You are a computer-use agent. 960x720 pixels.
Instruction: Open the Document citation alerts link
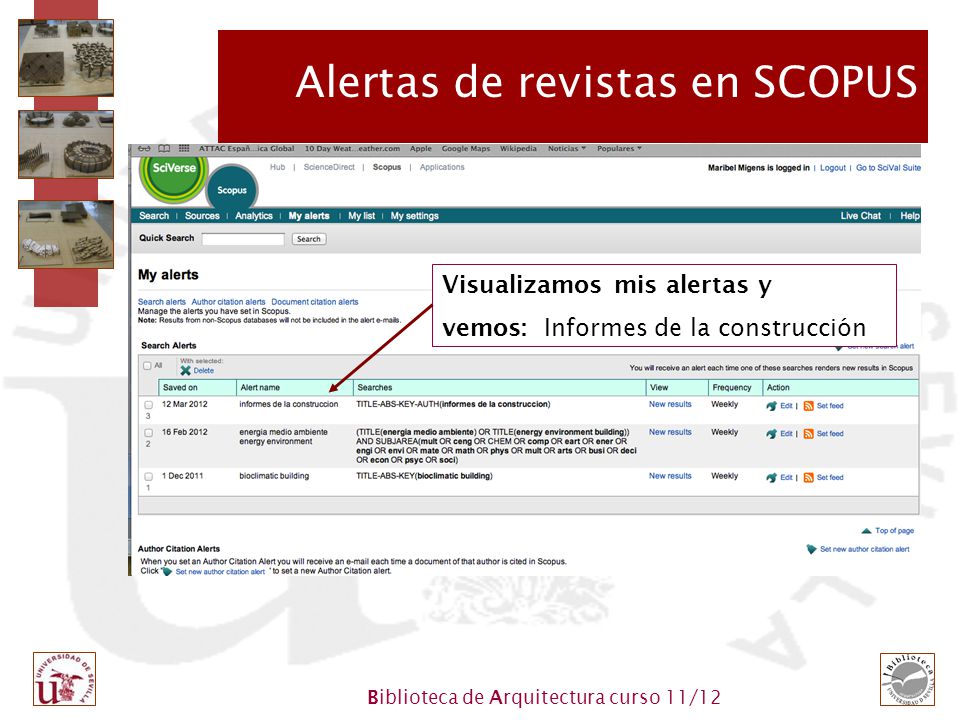tap(315, 302)
